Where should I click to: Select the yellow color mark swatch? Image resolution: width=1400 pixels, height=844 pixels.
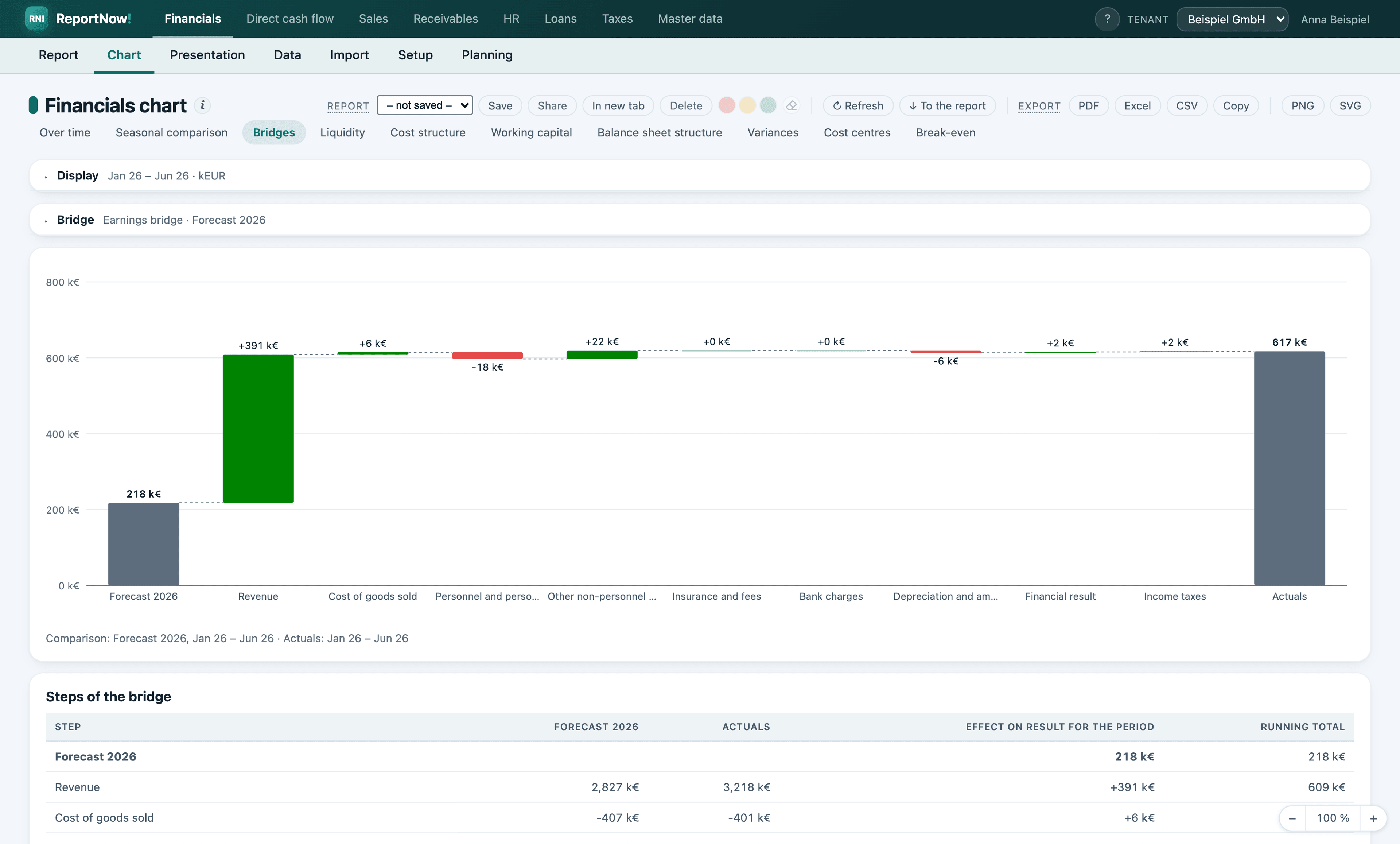747,105
